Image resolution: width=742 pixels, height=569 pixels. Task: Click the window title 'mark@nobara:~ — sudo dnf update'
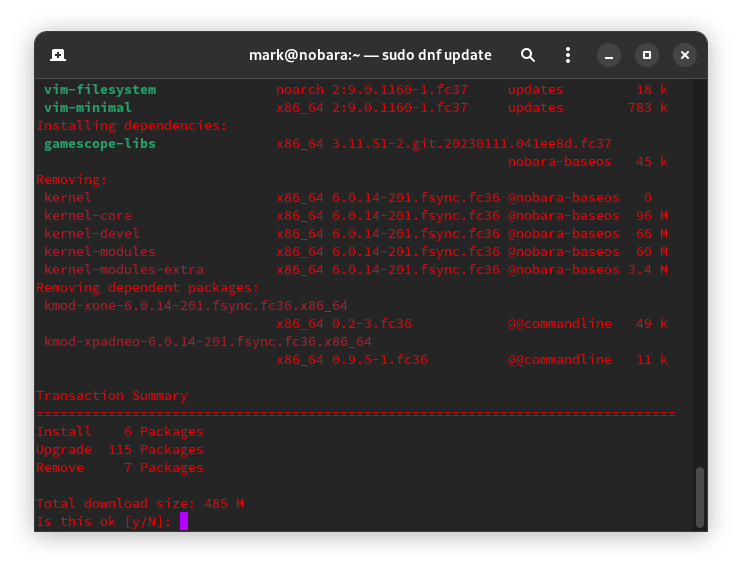[370, 55]
